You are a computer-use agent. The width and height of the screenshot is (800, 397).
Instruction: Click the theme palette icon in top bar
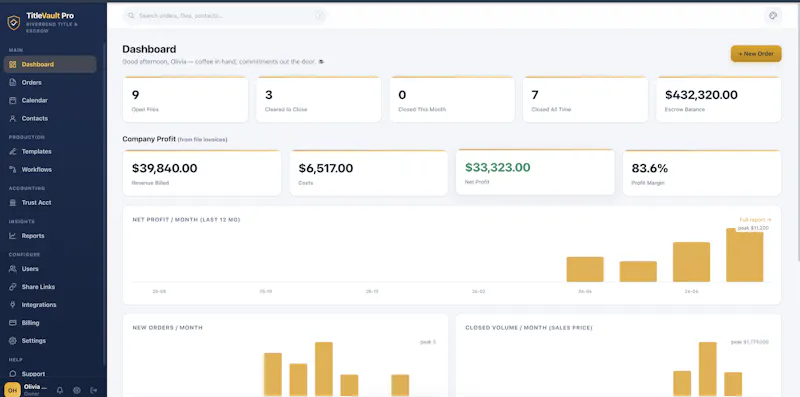pos(773,15)
